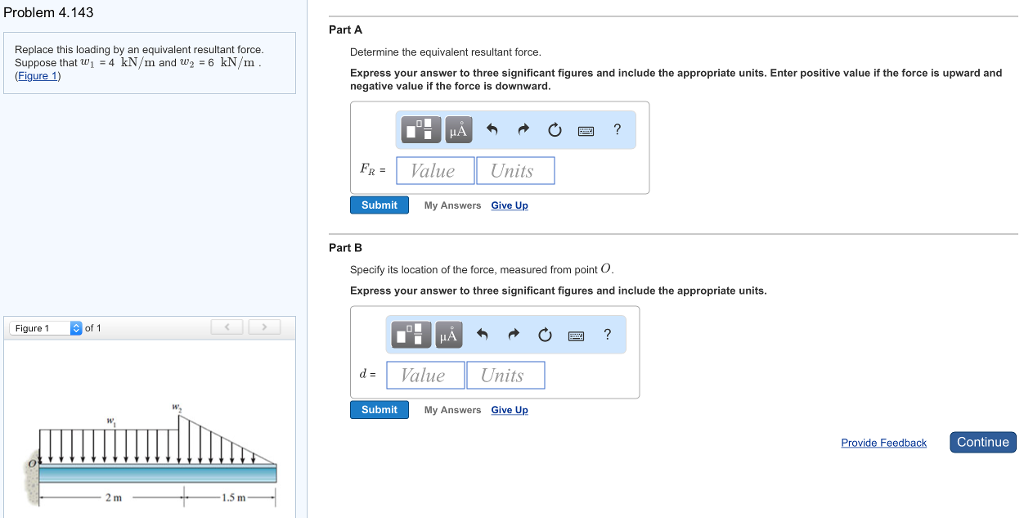The width and height of the screenshot is (1024, 518).
Task: Reset the Part A answer field
Action: [x=555, y=130]
